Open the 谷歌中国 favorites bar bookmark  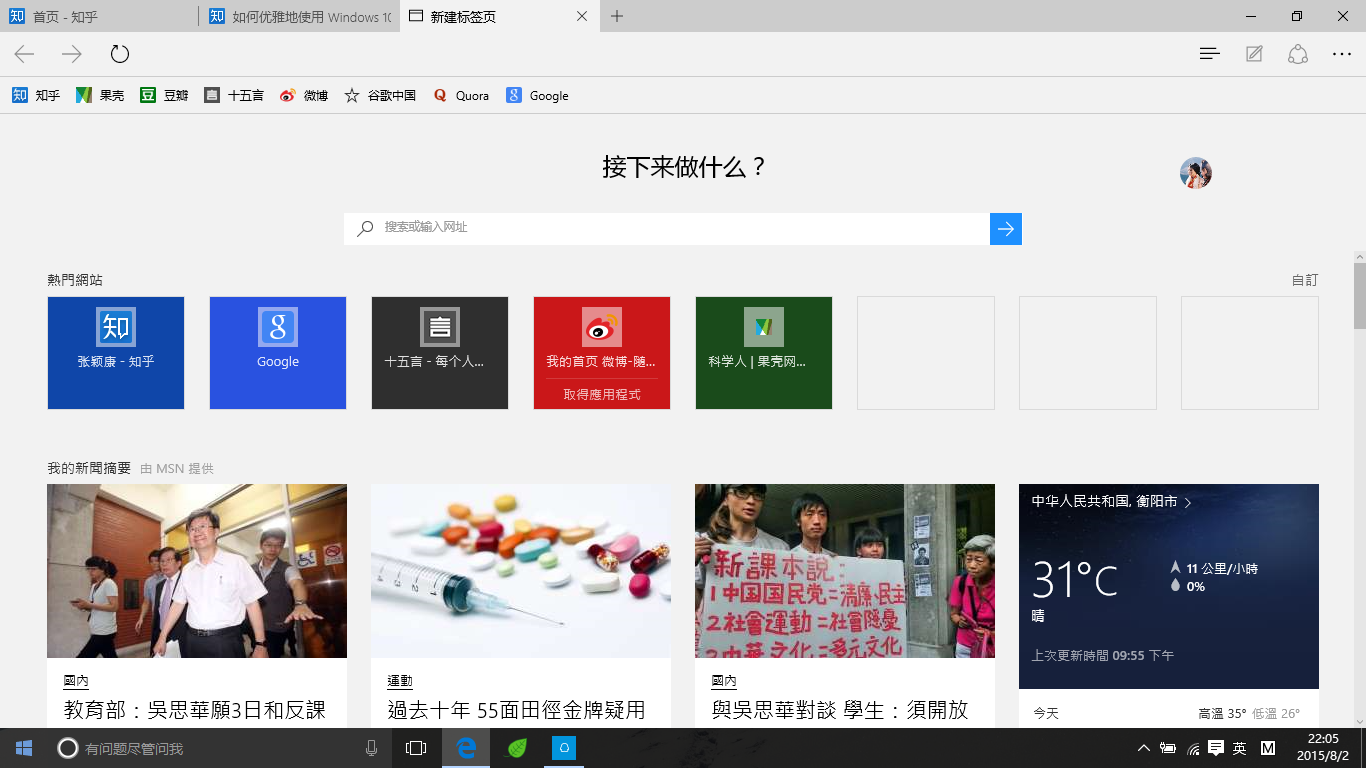tap(380, 96)
